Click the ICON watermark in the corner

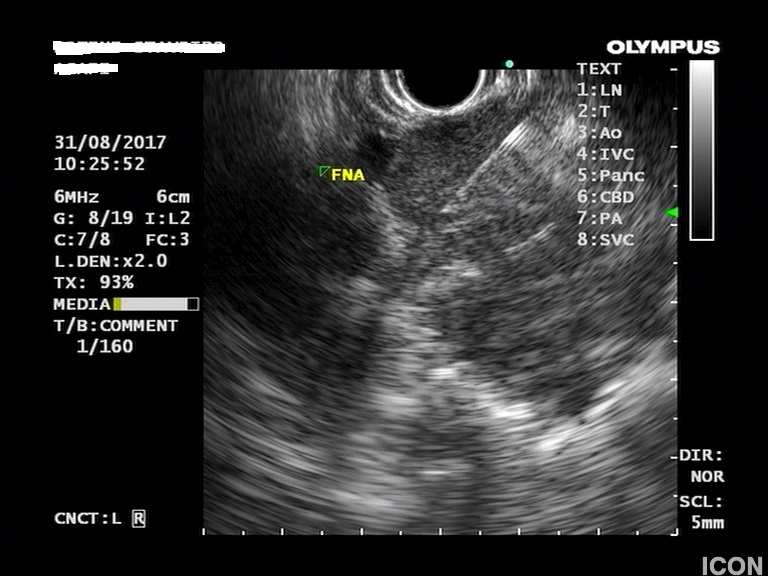click(732, 565)
